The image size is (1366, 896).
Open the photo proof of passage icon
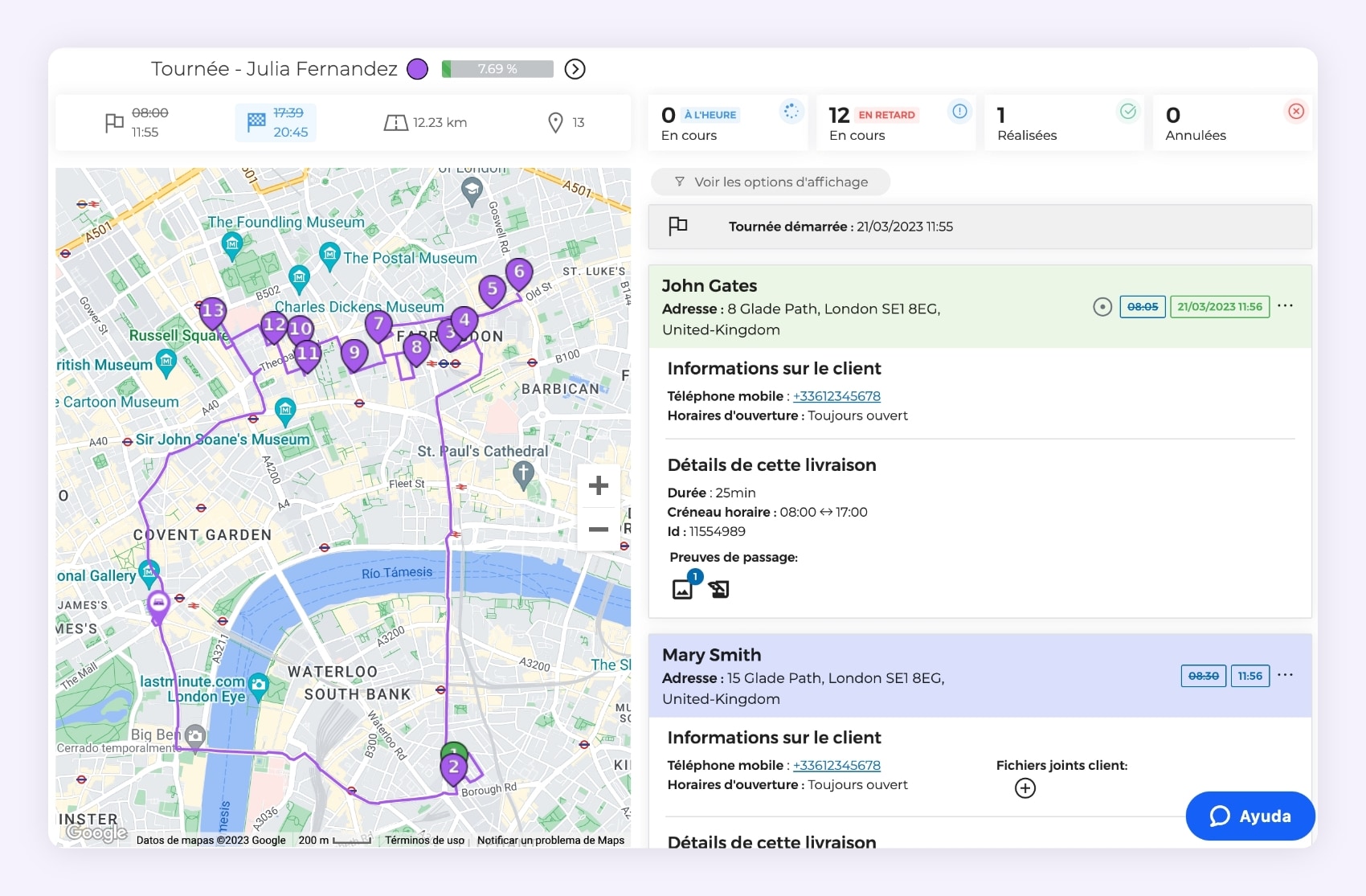[x=682, y=587]
